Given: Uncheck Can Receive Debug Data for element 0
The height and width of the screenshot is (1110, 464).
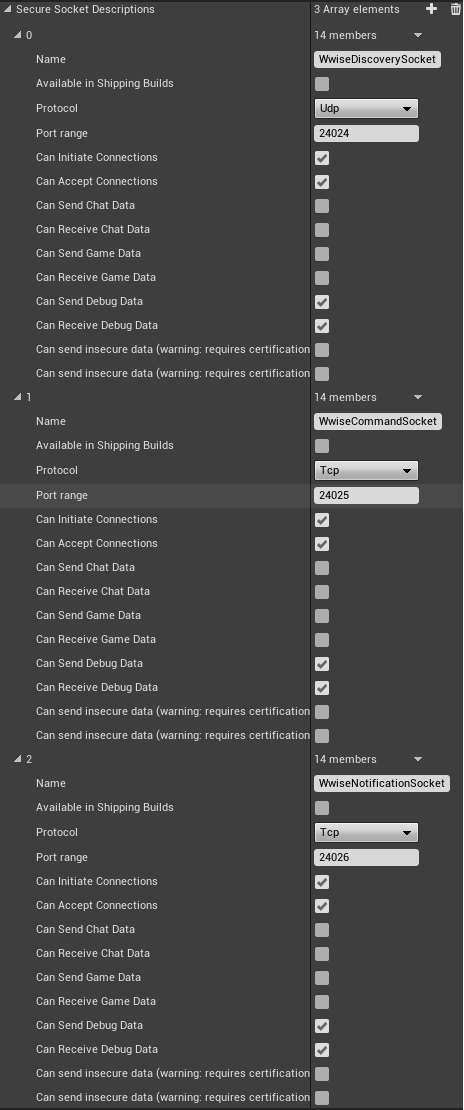Looking at the screenshot, I should pos(322,326).
